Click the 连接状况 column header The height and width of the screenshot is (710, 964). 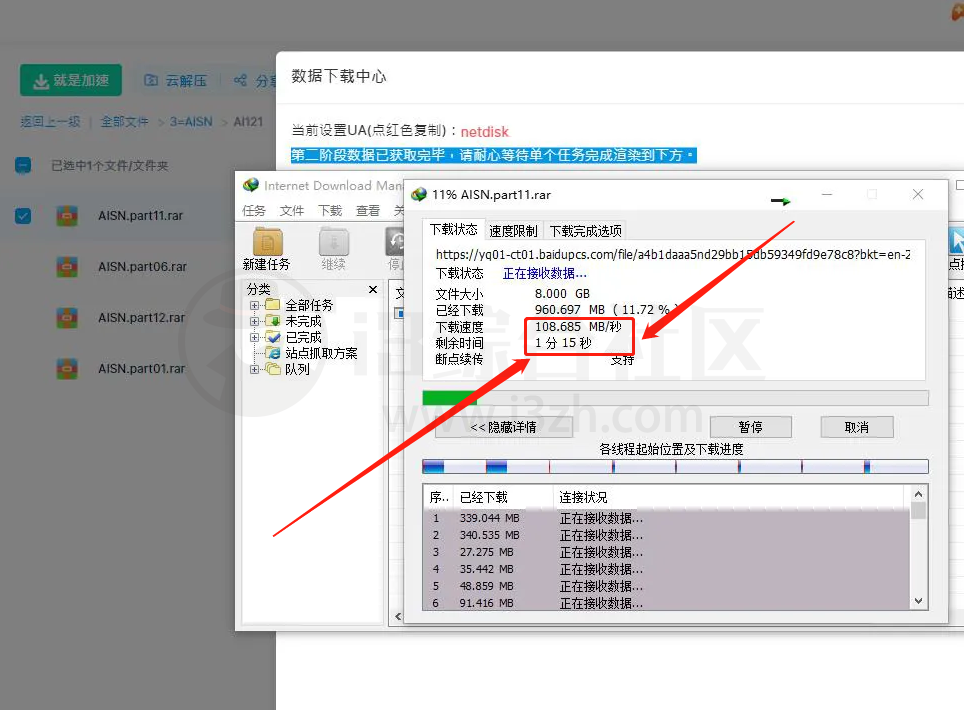(x=730, y=497)
